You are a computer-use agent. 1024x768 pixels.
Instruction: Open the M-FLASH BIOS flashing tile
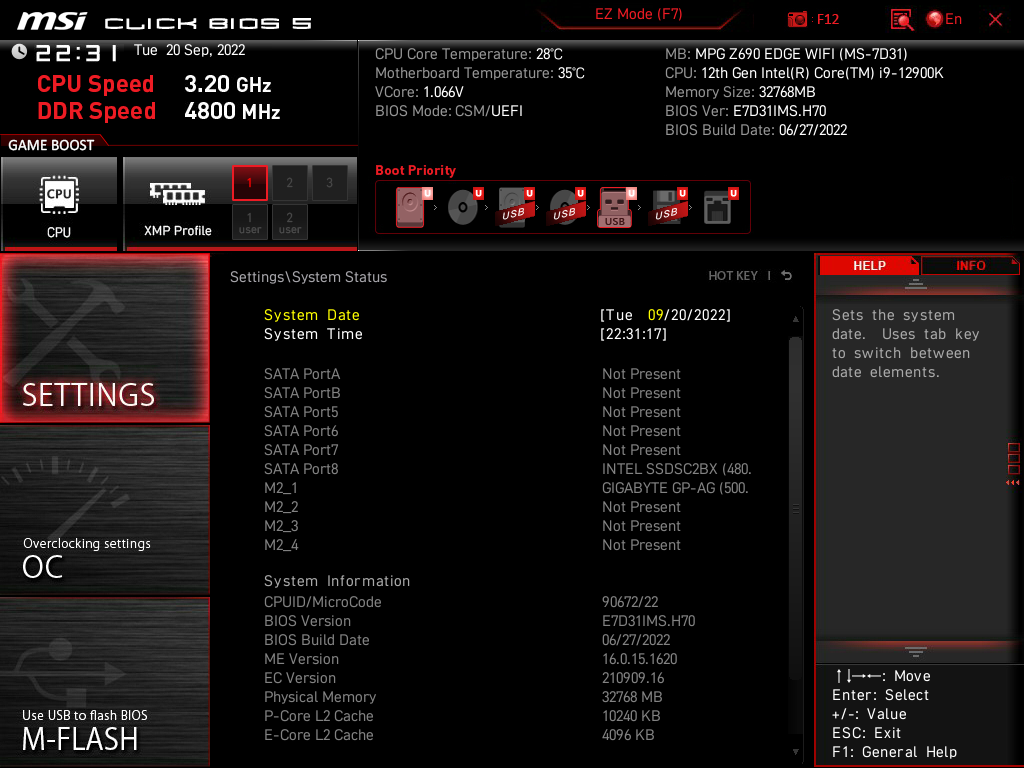tap(104, 681)
